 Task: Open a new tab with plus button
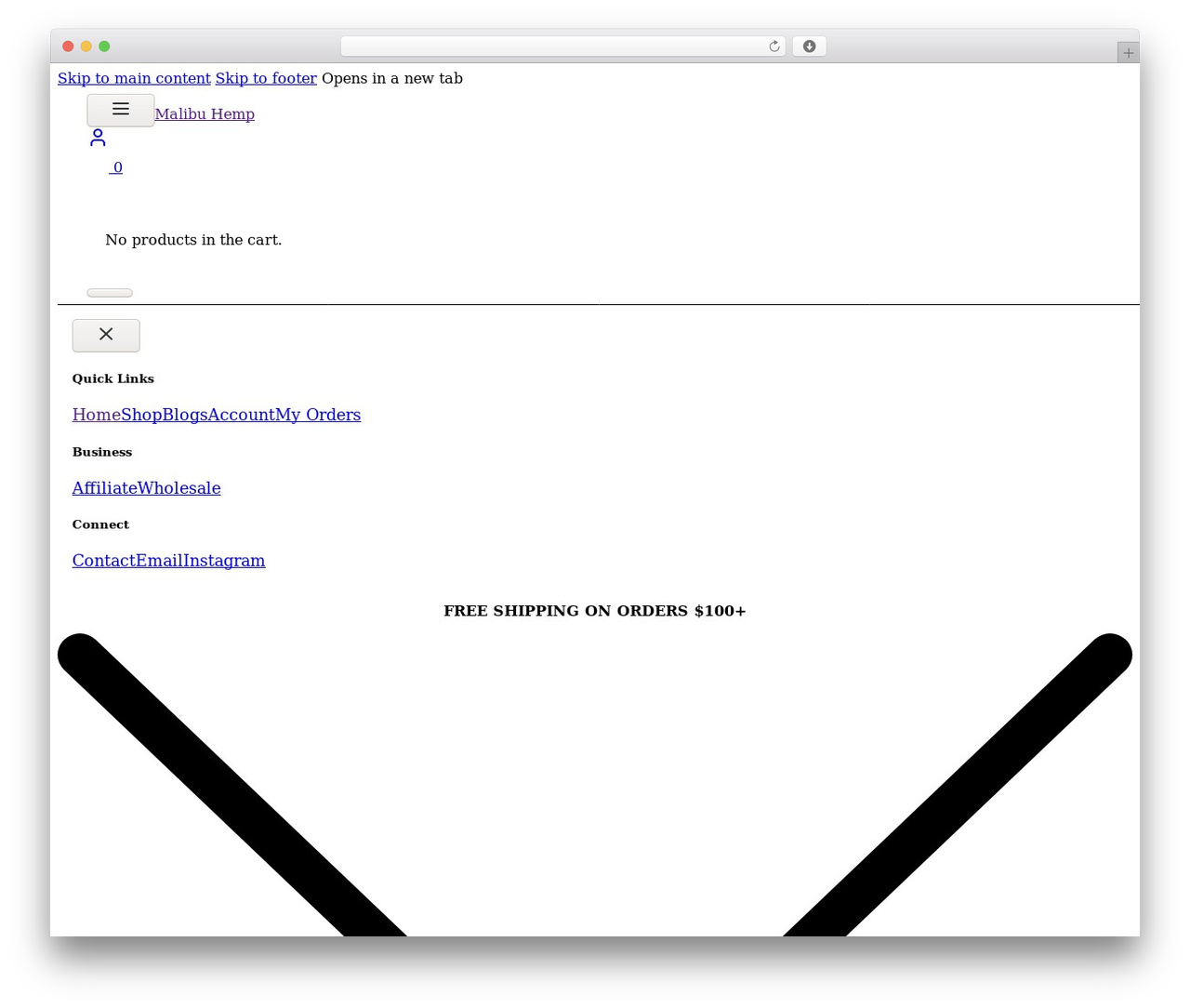pyautogui.click(x=1128, y=53)
